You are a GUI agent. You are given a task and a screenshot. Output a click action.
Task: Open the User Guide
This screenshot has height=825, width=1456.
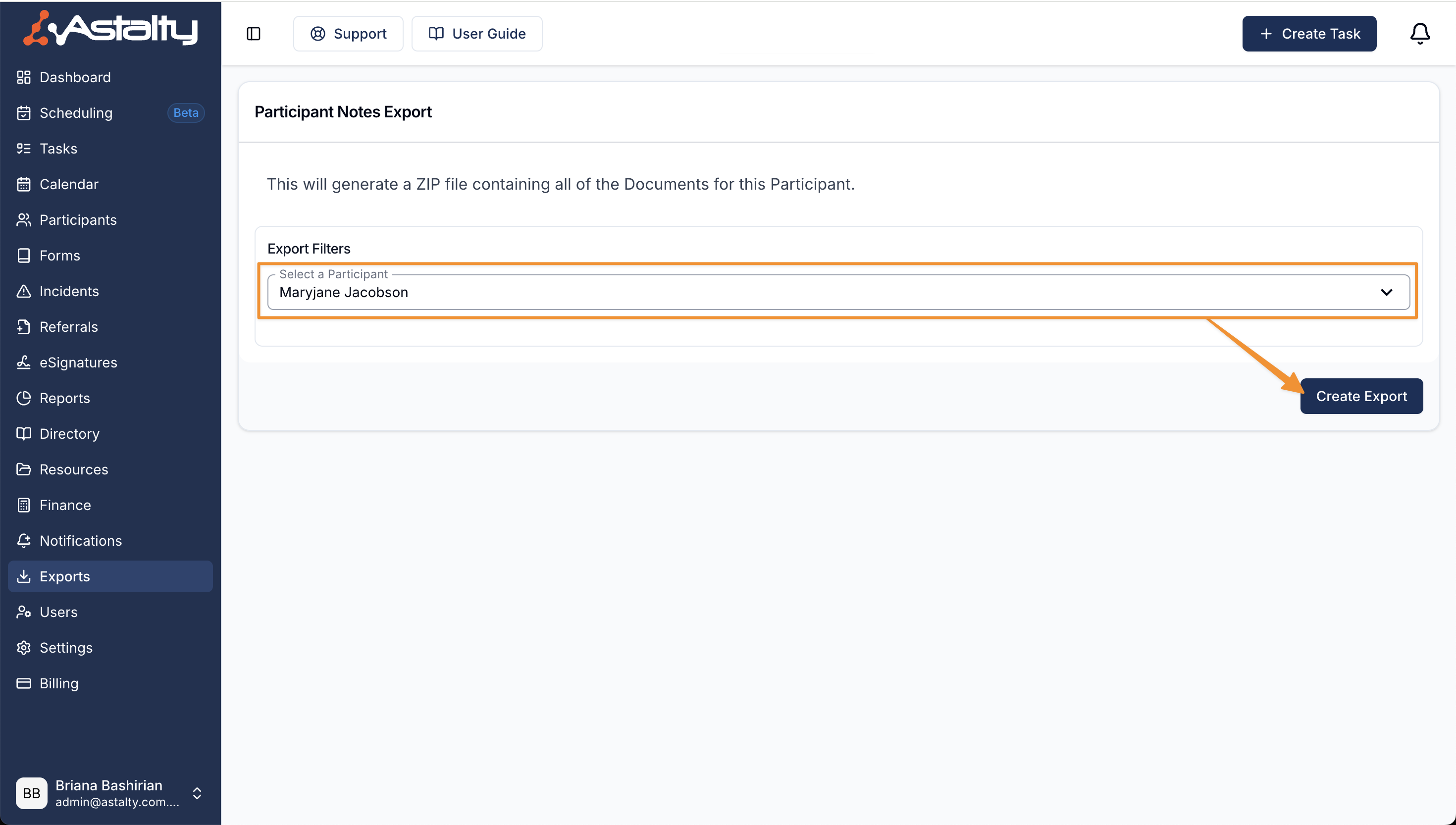click(x=476, y=34)
